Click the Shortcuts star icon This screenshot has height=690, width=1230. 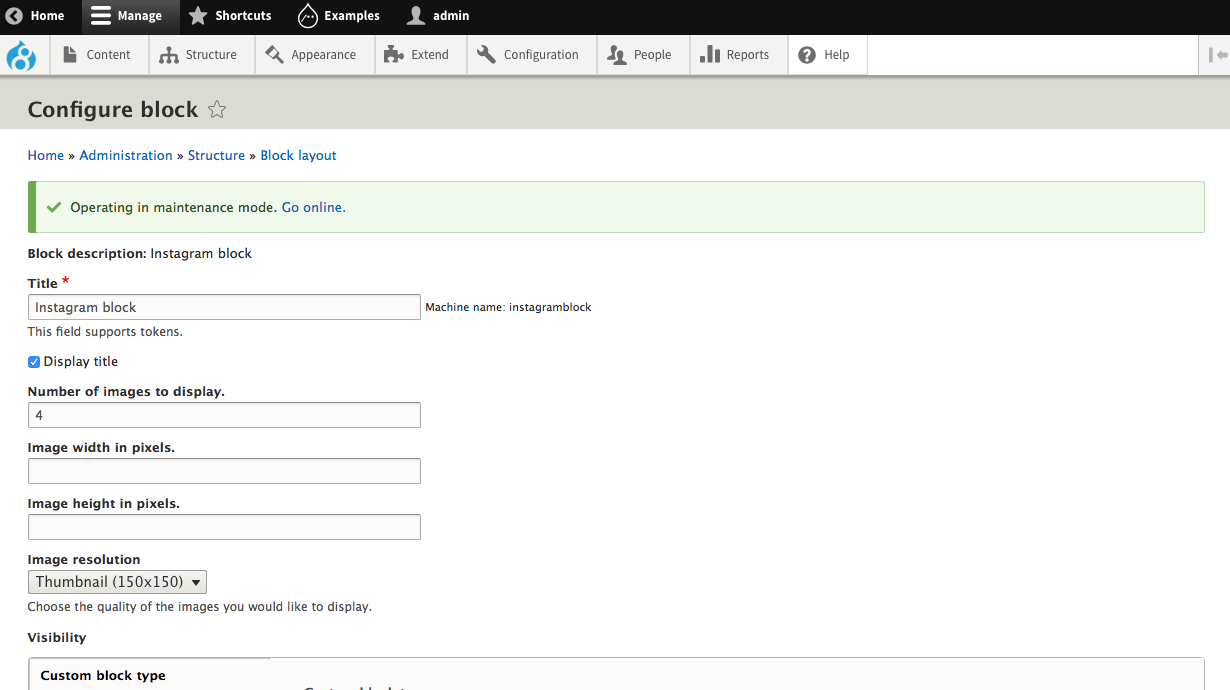coord(198,16)
